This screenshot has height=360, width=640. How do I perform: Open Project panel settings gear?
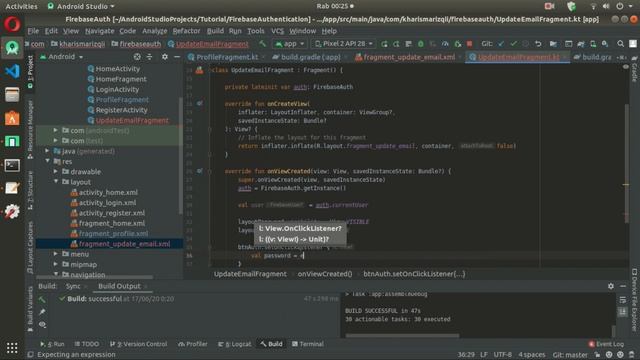pos(164,57)
